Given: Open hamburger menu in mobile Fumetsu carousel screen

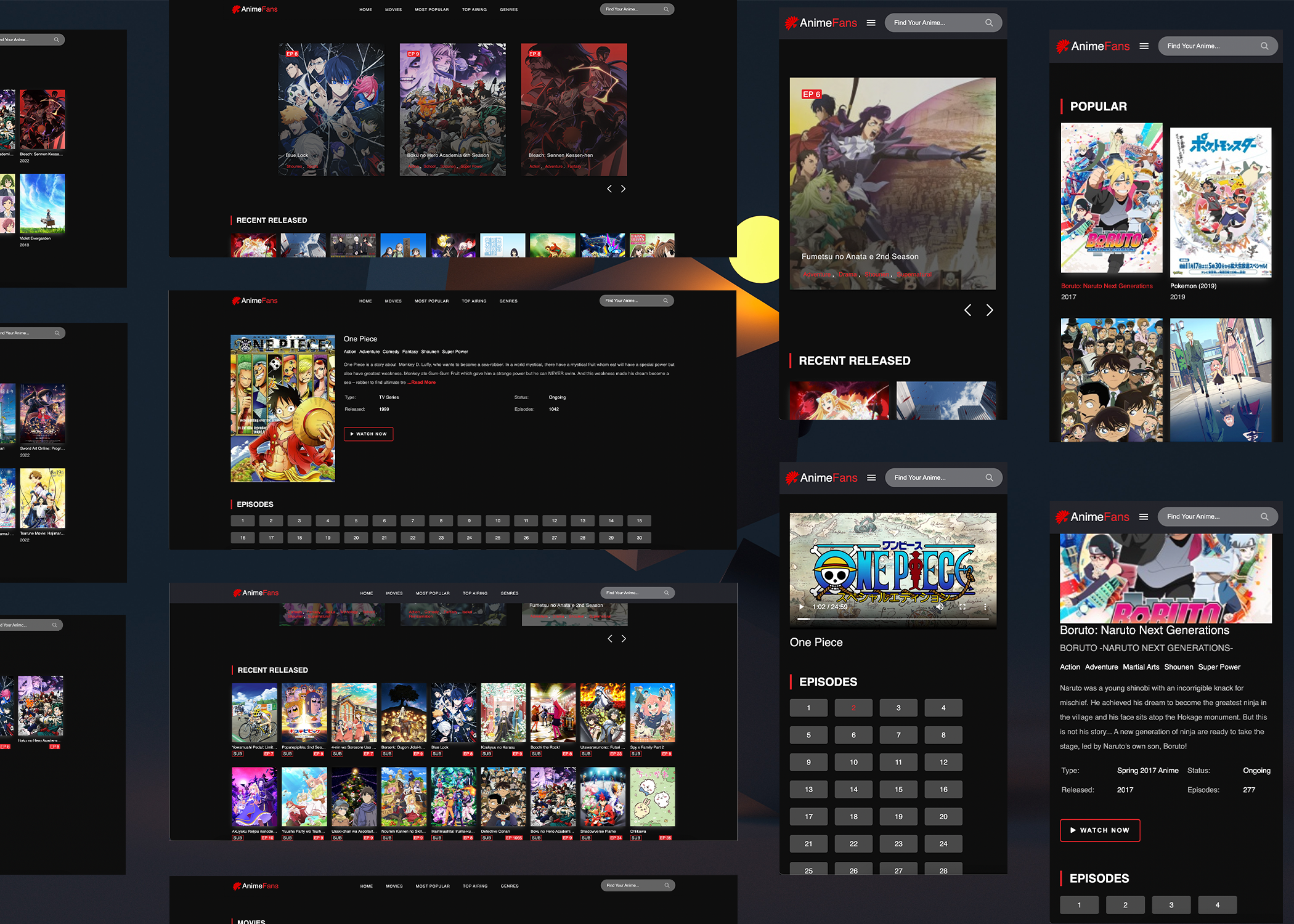Looking at the screenshot, I should (x=871, y=23).
